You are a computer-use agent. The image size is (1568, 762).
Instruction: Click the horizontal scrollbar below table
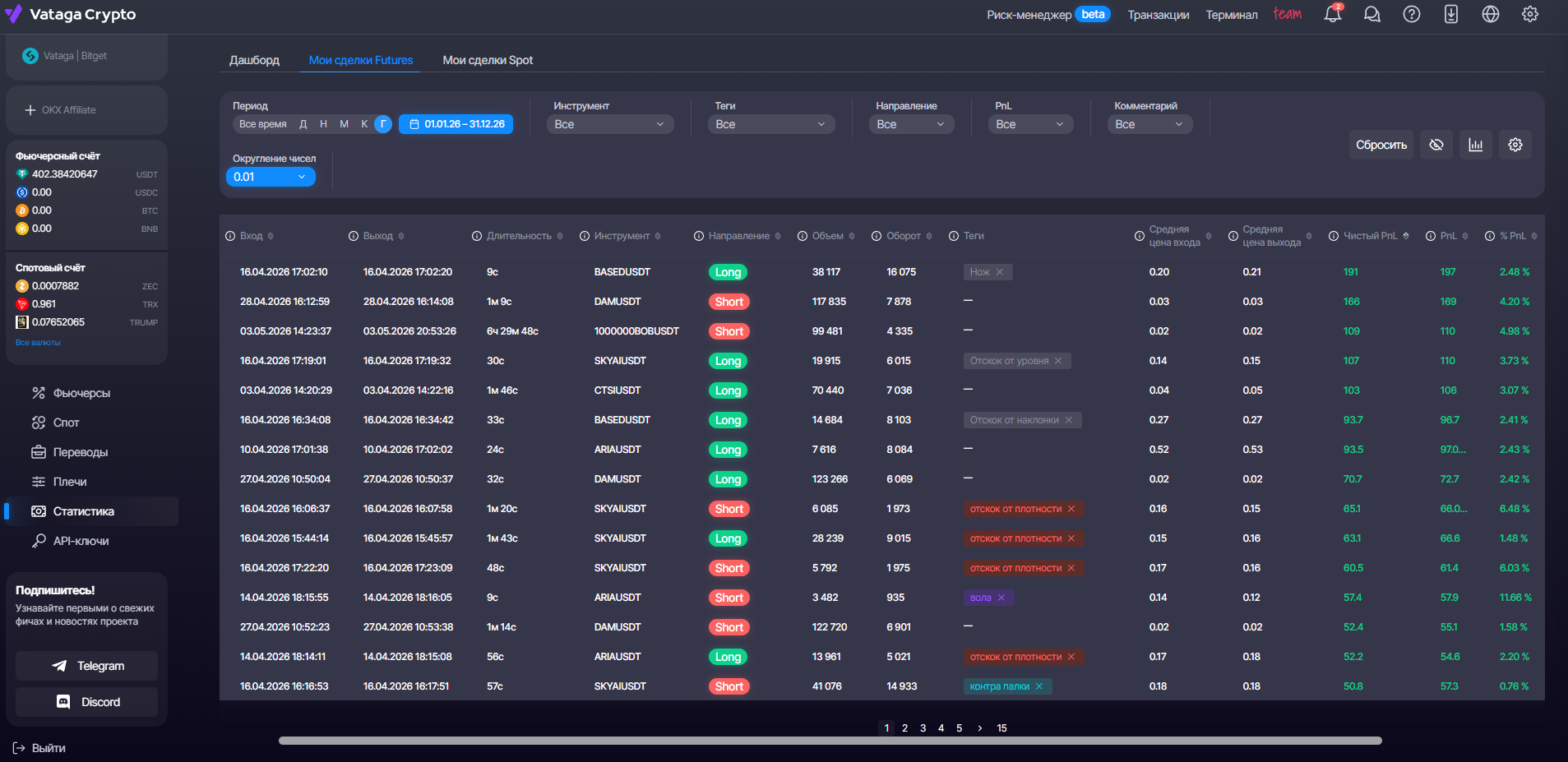coord(830,741)
